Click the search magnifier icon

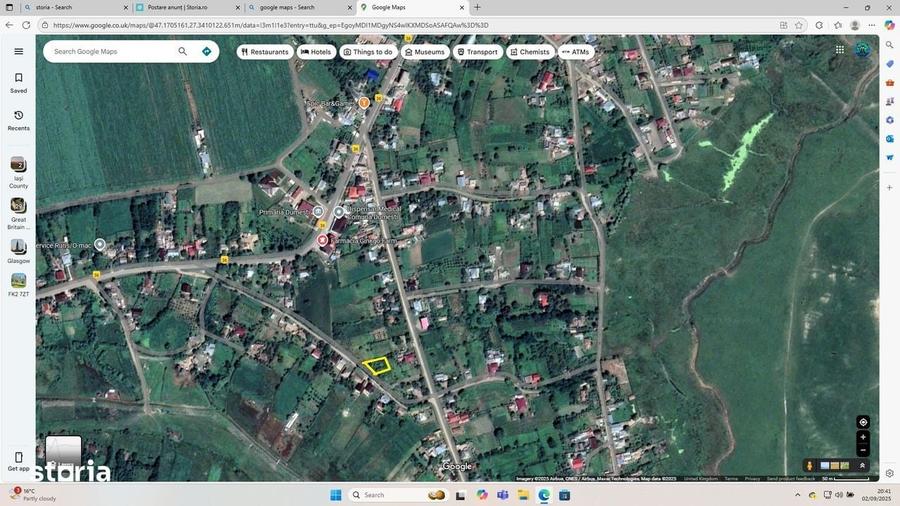click(183, 51)
